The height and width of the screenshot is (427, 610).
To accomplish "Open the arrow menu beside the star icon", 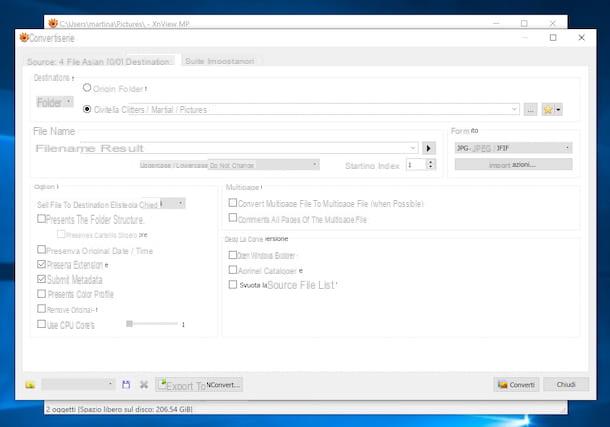I will click(x=558, y=110).
